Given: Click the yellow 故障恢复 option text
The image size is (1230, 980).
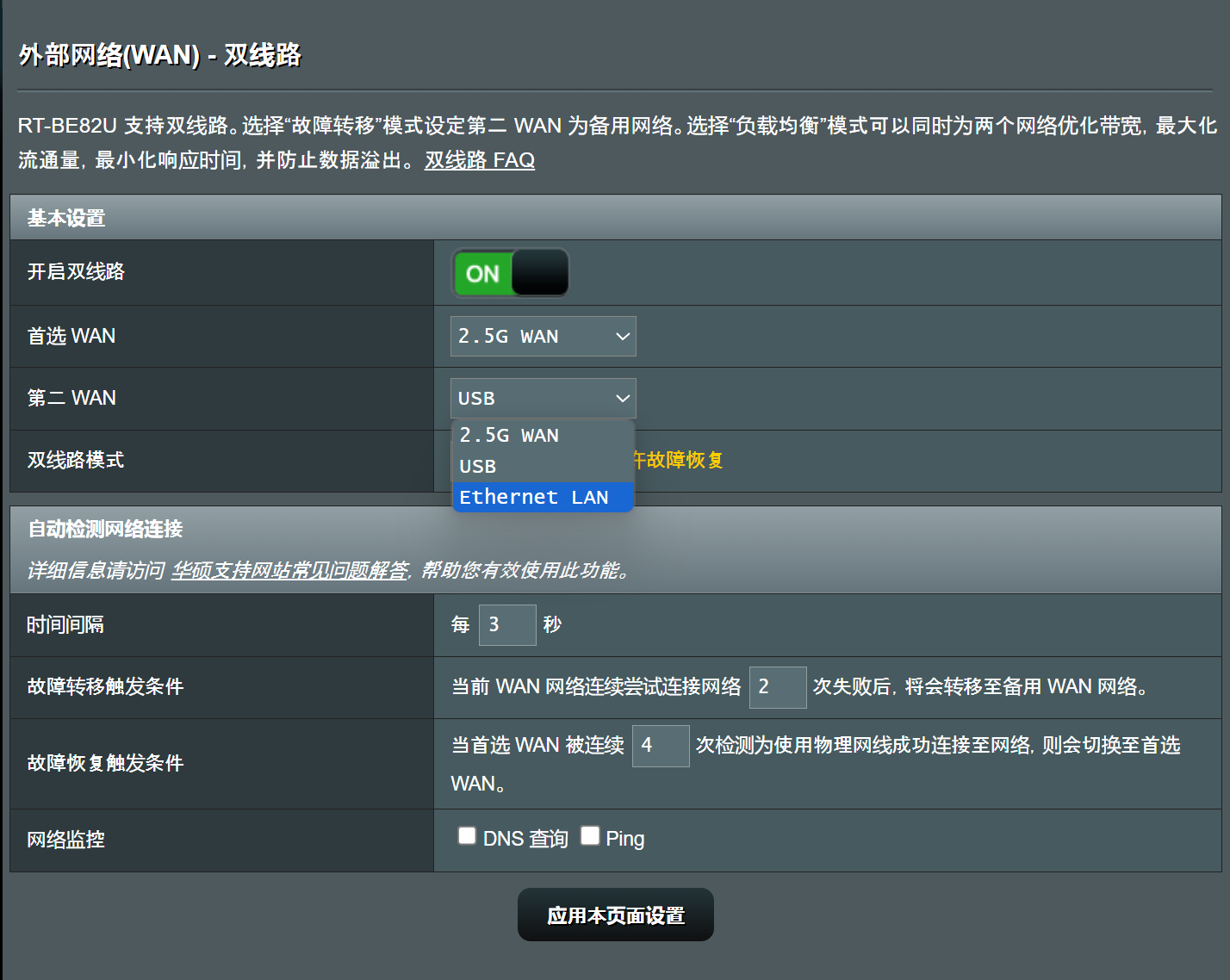Looking at the screenshot, I should pos(680,461).
